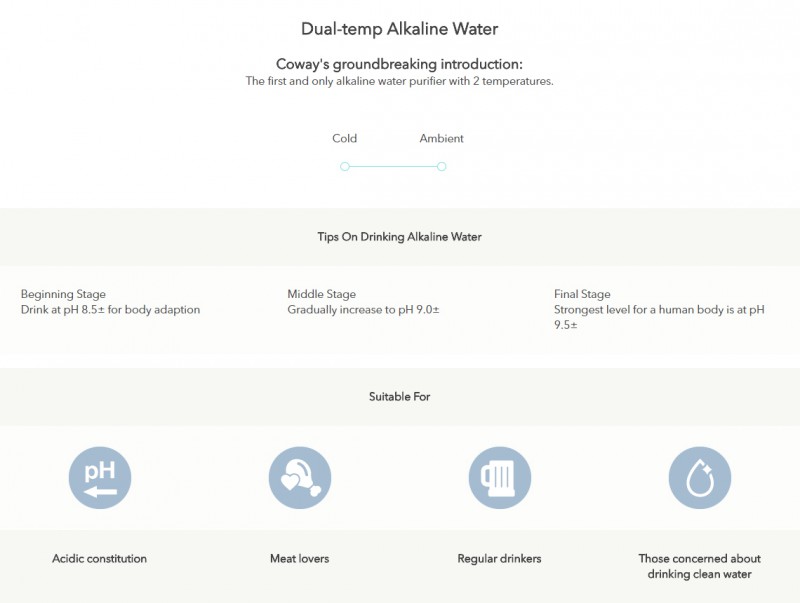Click the Ambient label above the slider

(441, 138)
